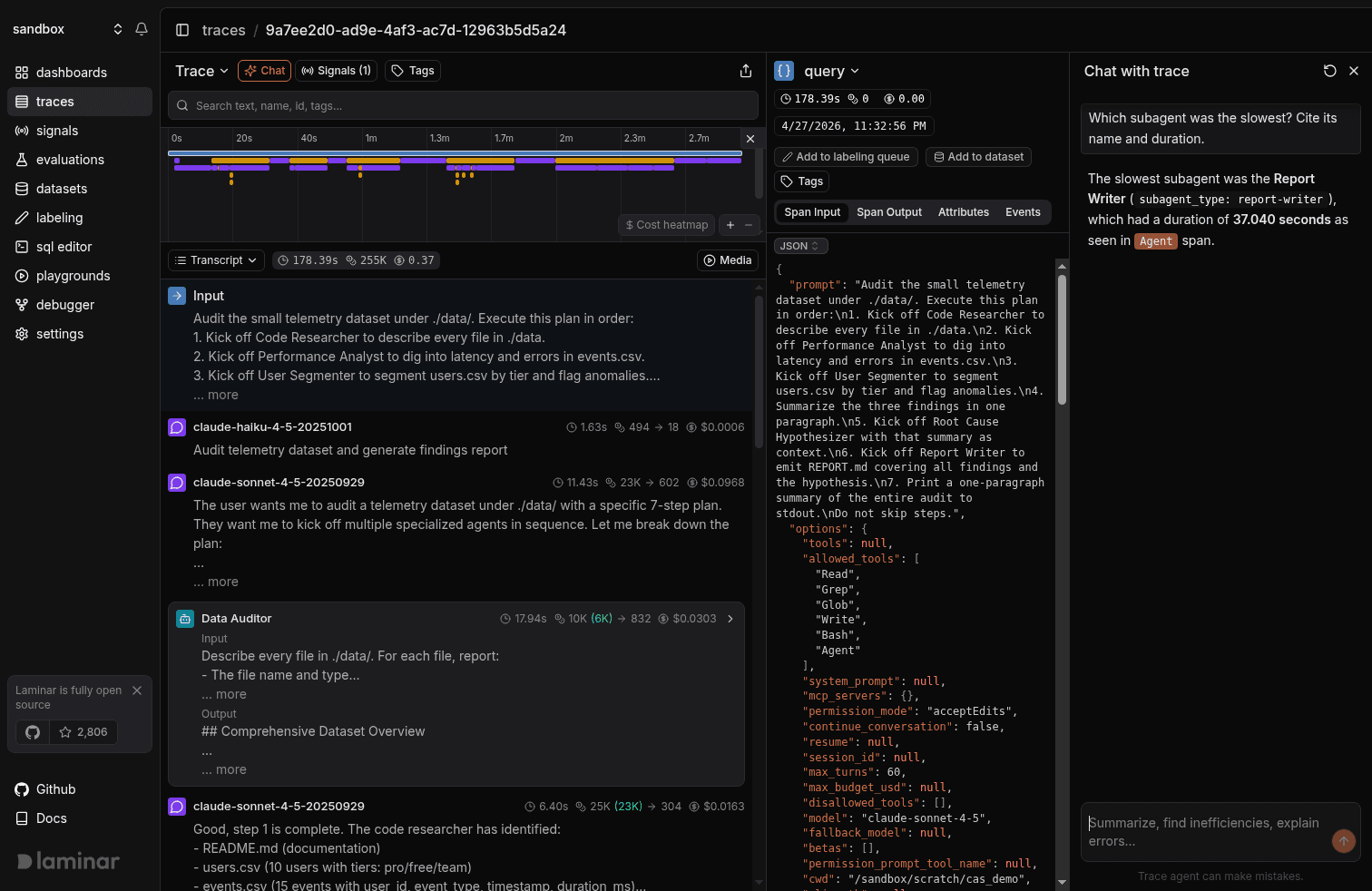Open settings page
This screenshot has width=1372, height=891.
point(80,334)
